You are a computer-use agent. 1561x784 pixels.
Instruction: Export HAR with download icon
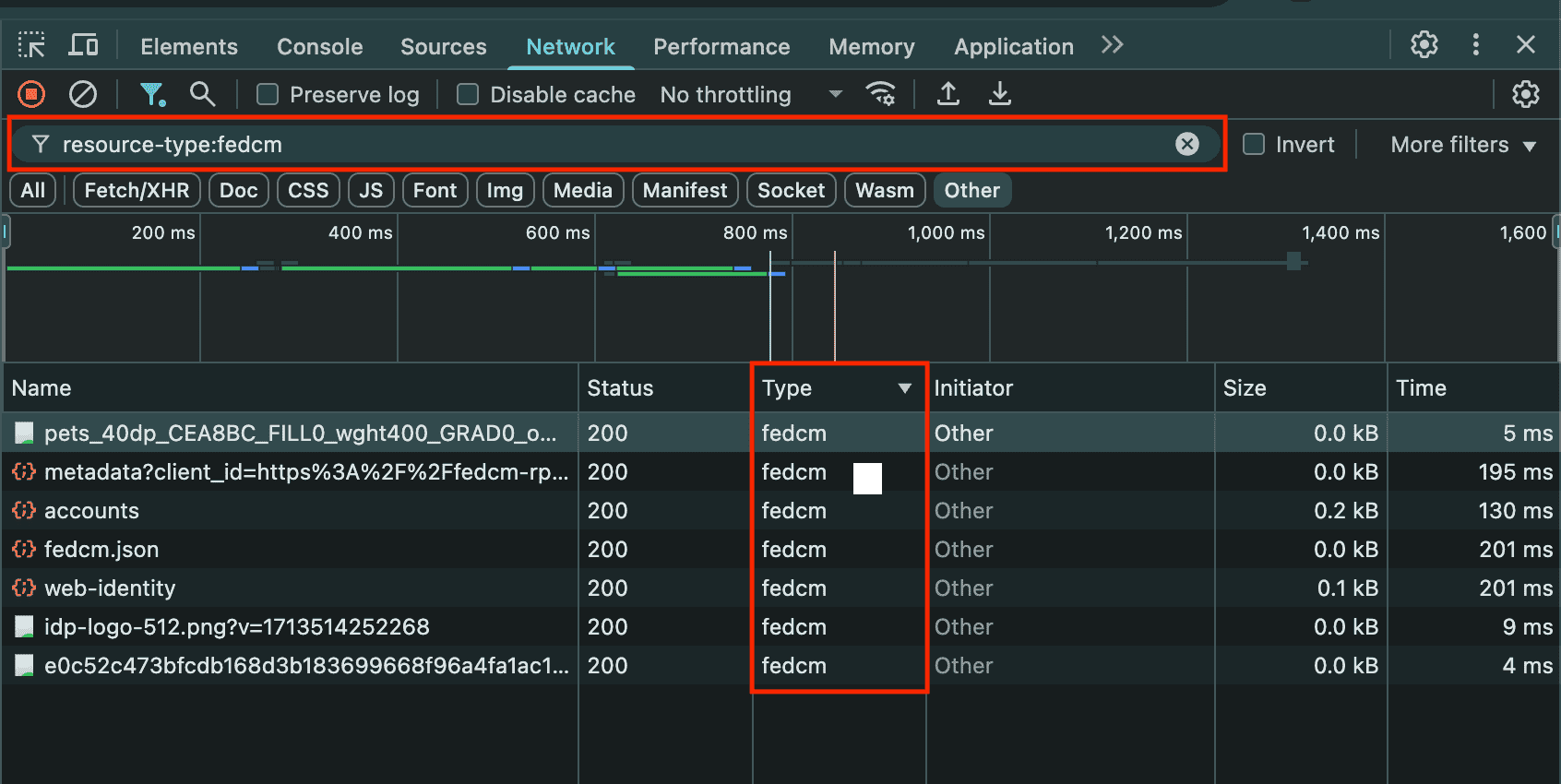pyautogui.click(x=1000, y=94)
